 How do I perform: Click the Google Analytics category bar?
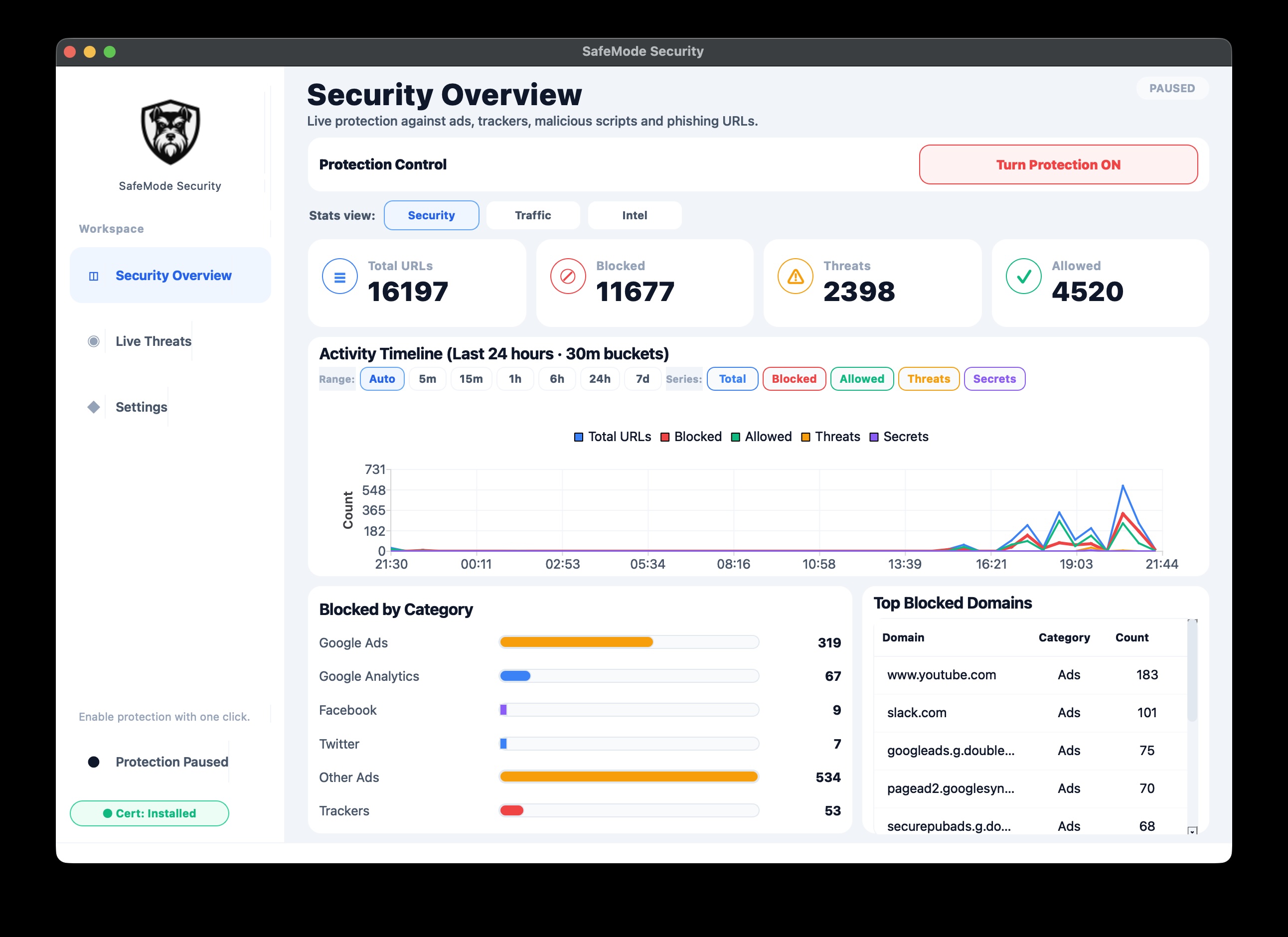629,676
